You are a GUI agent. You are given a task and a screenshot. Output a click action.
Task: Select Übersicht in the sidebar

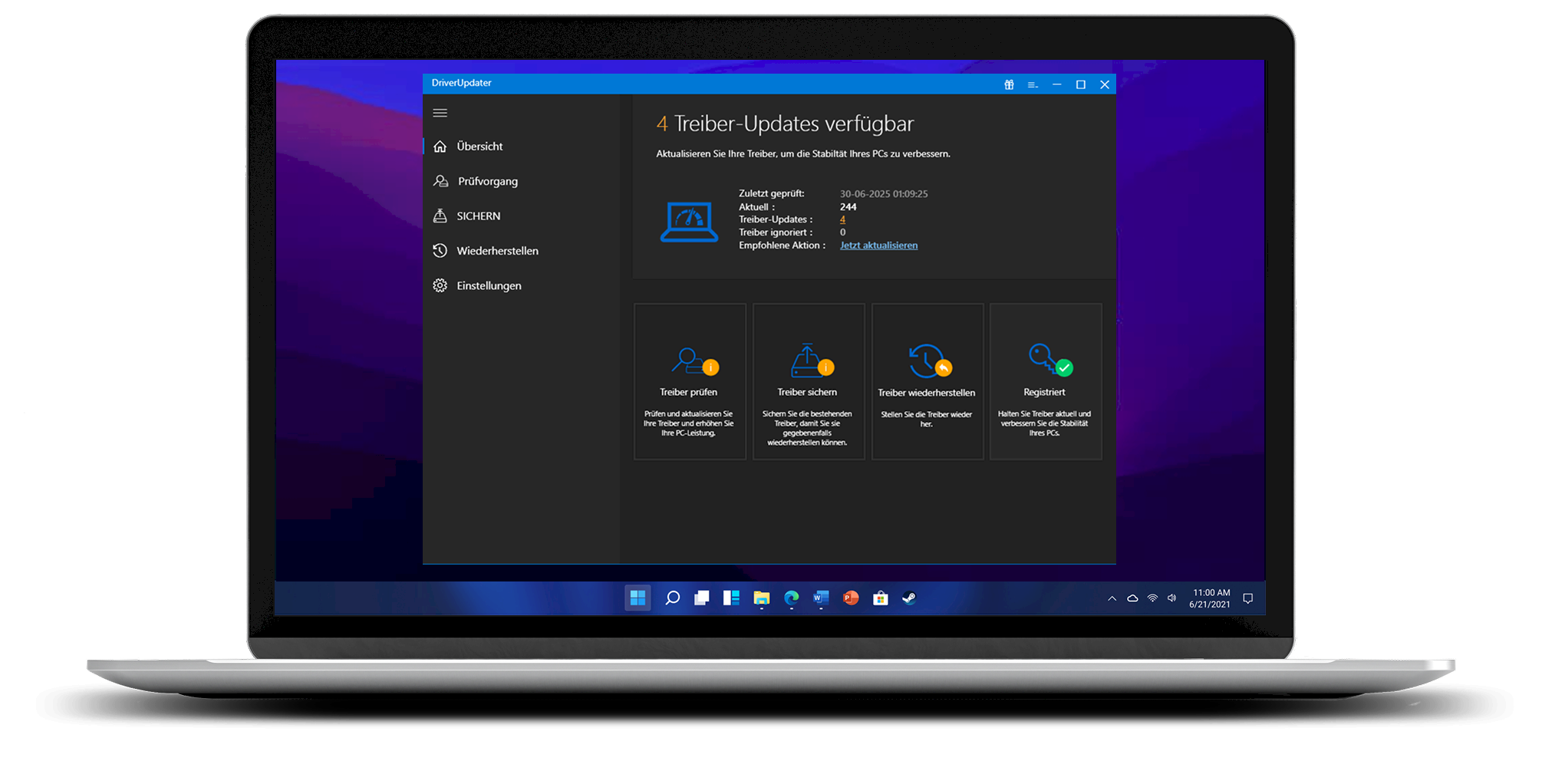[479, 147]
